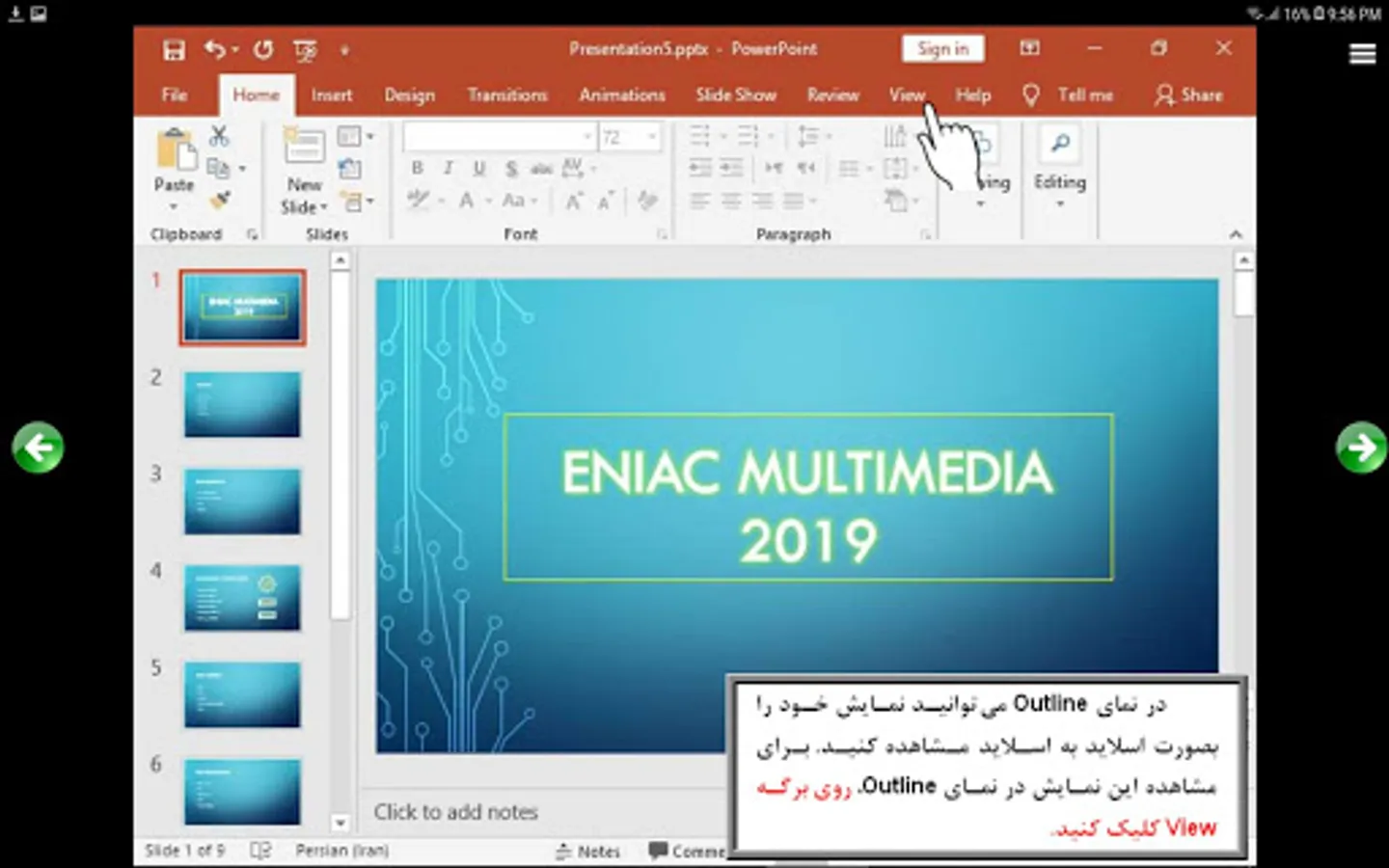Click the vertical Text Direction icon
Viewport: 1389px width, 868px height.
tap(895, 136)
